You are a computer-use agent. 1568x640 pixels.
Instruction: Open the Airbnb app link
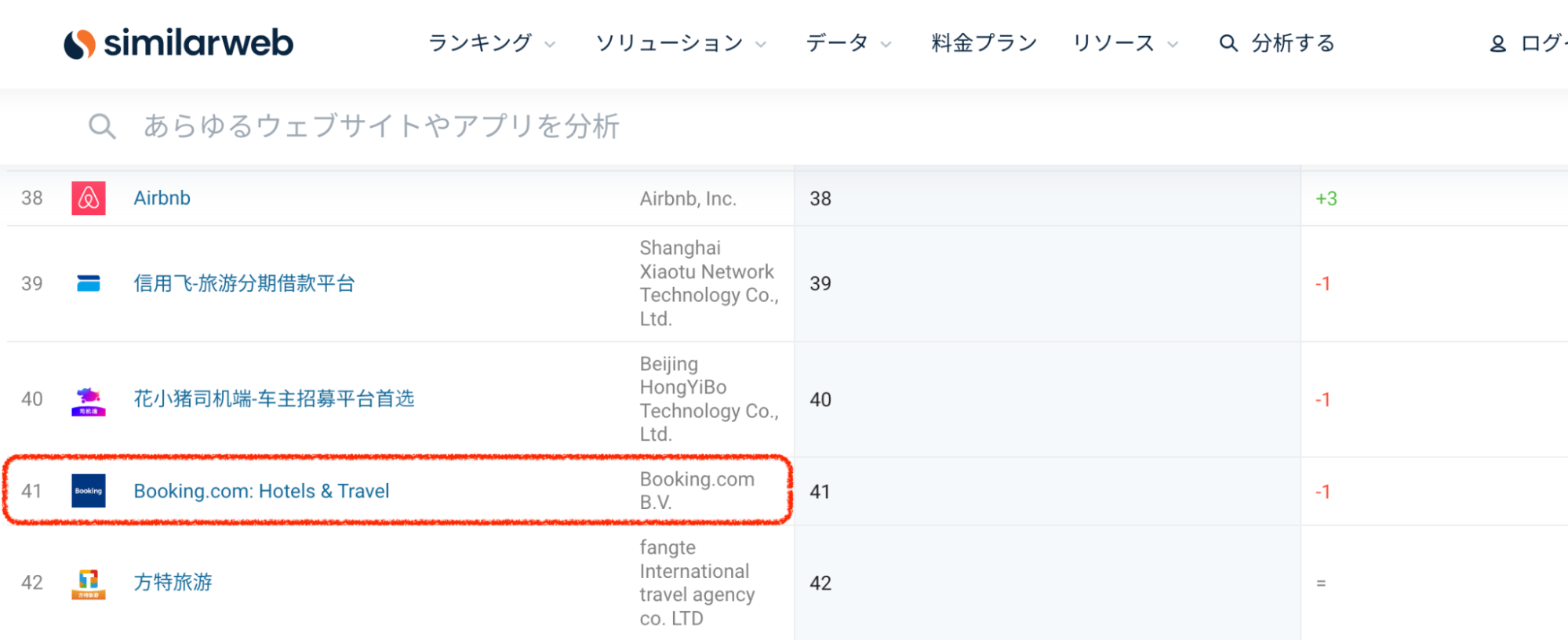[162, 198]
